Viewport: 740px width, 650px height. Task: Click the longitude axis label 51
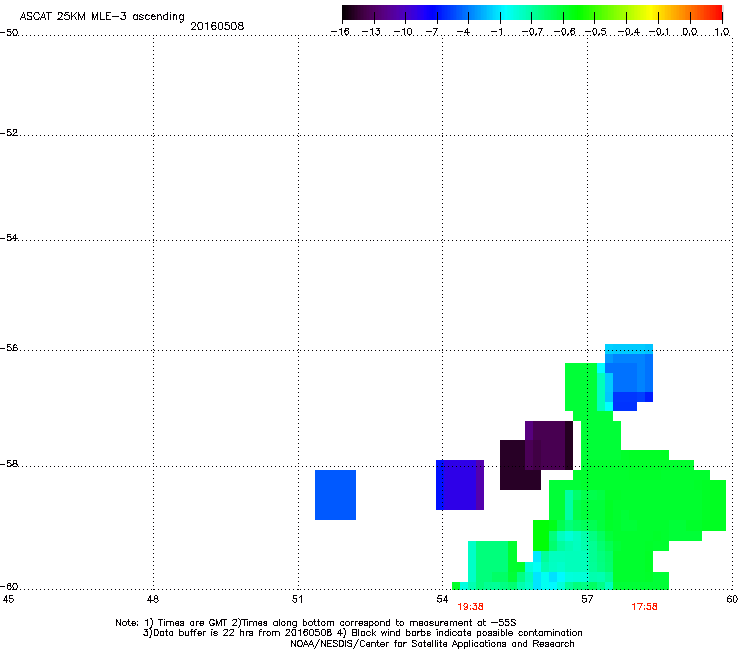coord(297,599)
